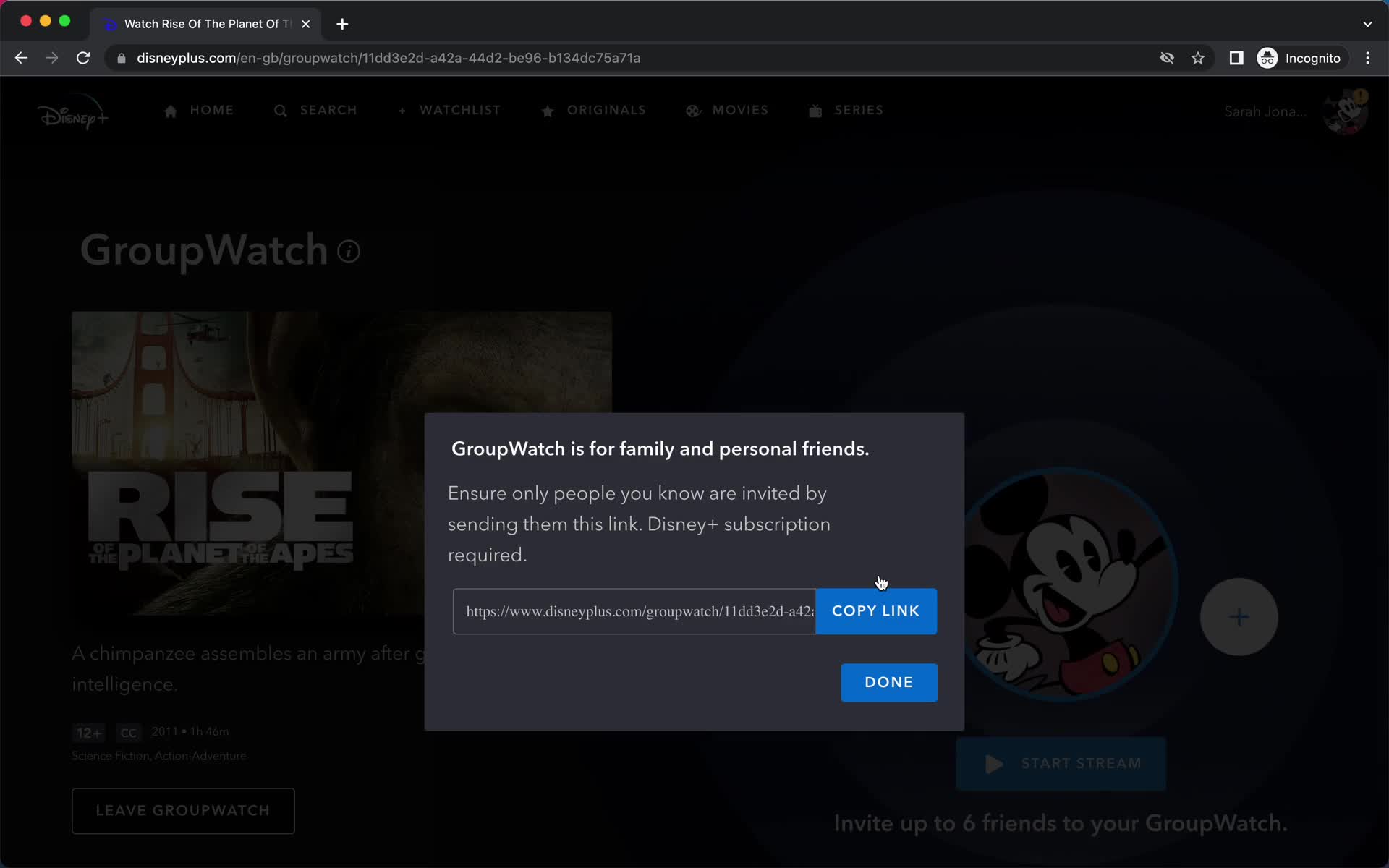The image size is (1389, 868).
Task: Open the Sarah Jona... profile menu
Action: click(1265, 111)
